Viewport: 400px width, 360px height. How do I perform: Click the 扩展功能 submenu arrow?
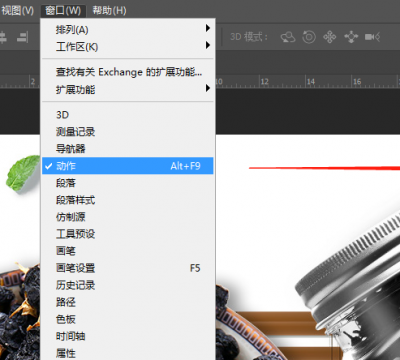point(208,88)
